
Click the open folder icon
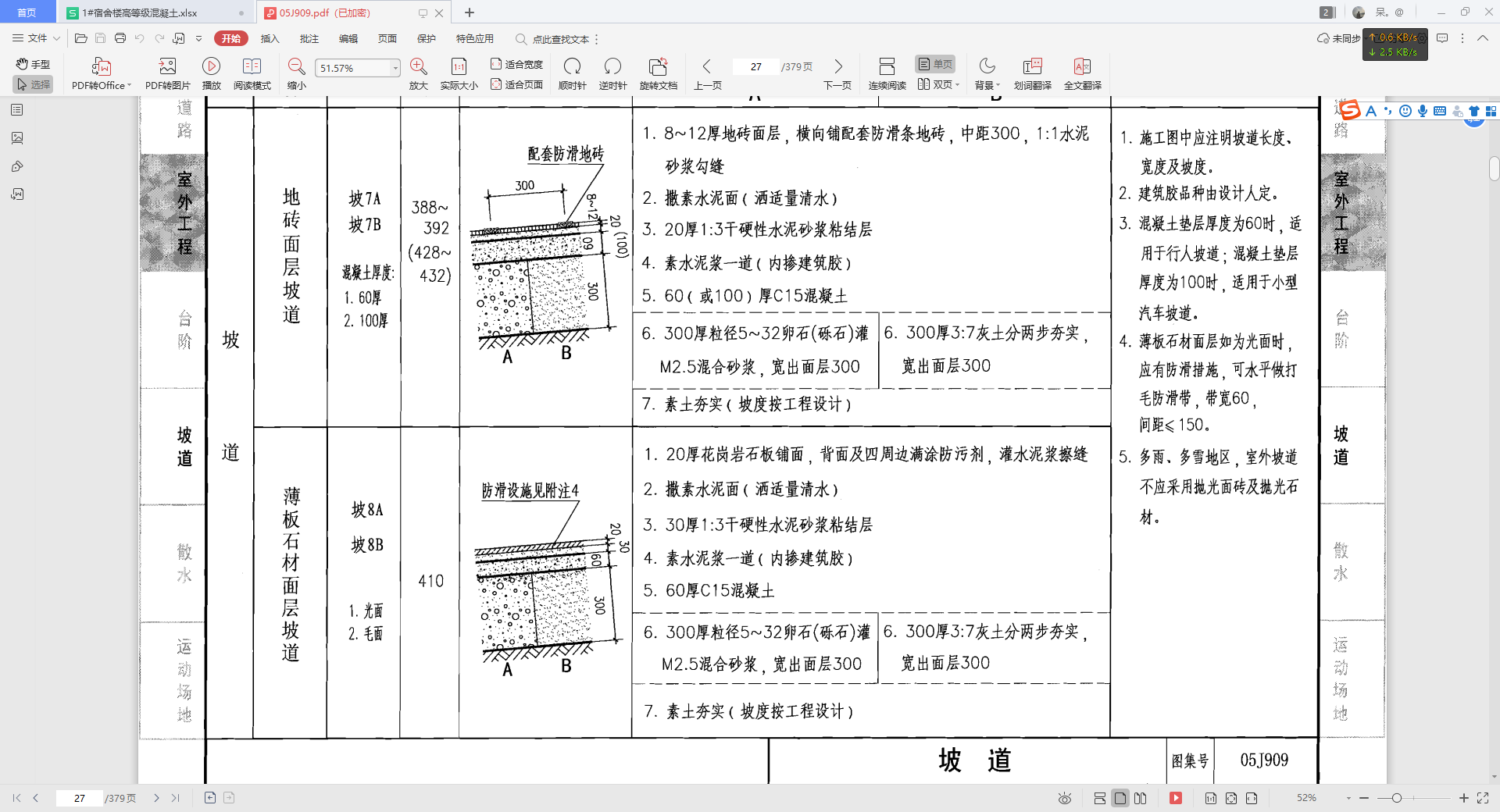point(80,38)
